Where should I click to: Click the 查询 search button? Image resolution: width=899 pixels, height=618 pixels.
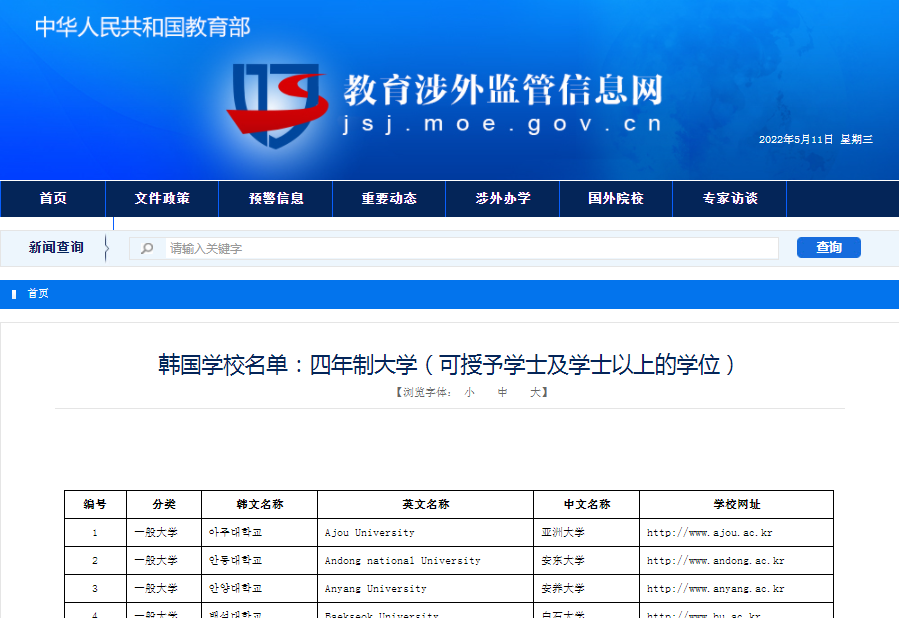point(828,247)
